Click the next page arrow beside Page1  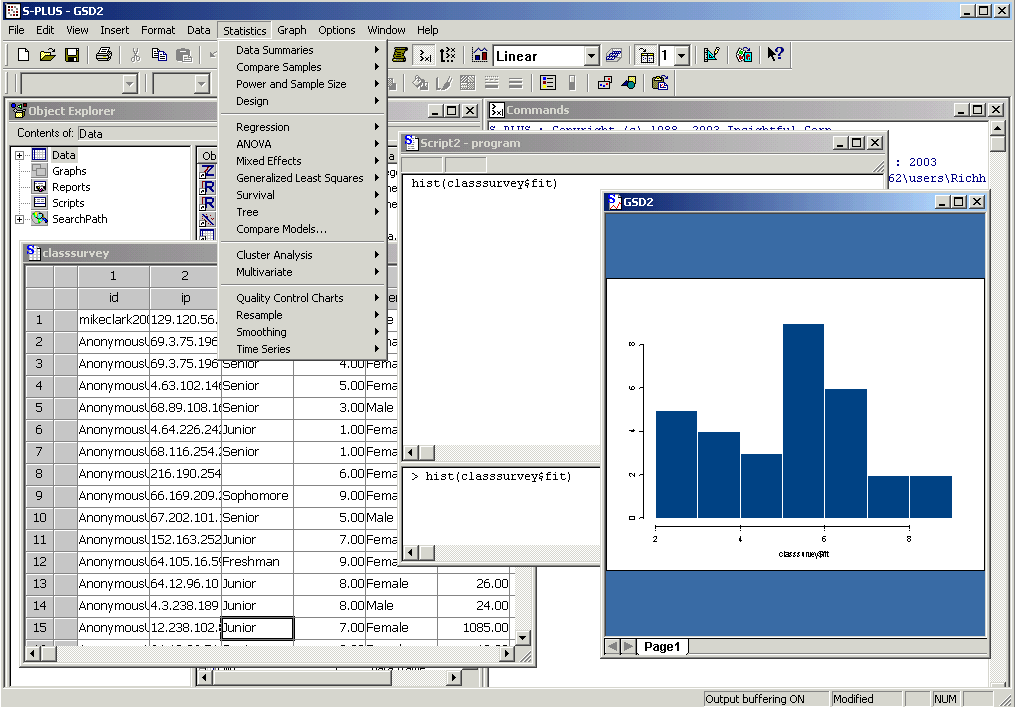(x=628, y=647)
